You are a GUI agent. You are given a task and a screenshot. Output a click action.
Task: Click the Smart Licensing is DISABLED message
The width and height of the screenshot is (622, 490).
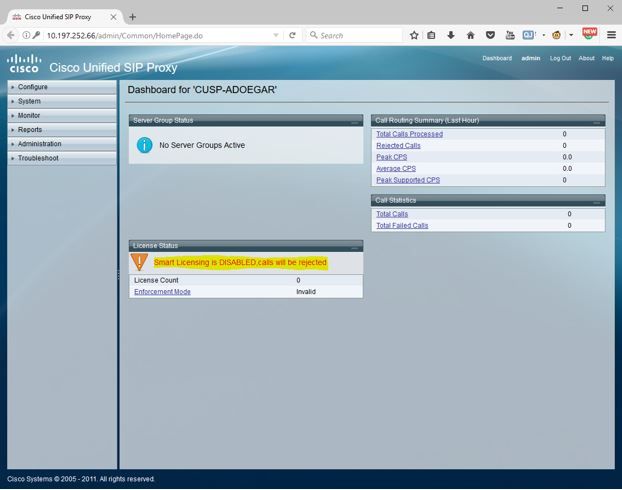coord(240,262)
